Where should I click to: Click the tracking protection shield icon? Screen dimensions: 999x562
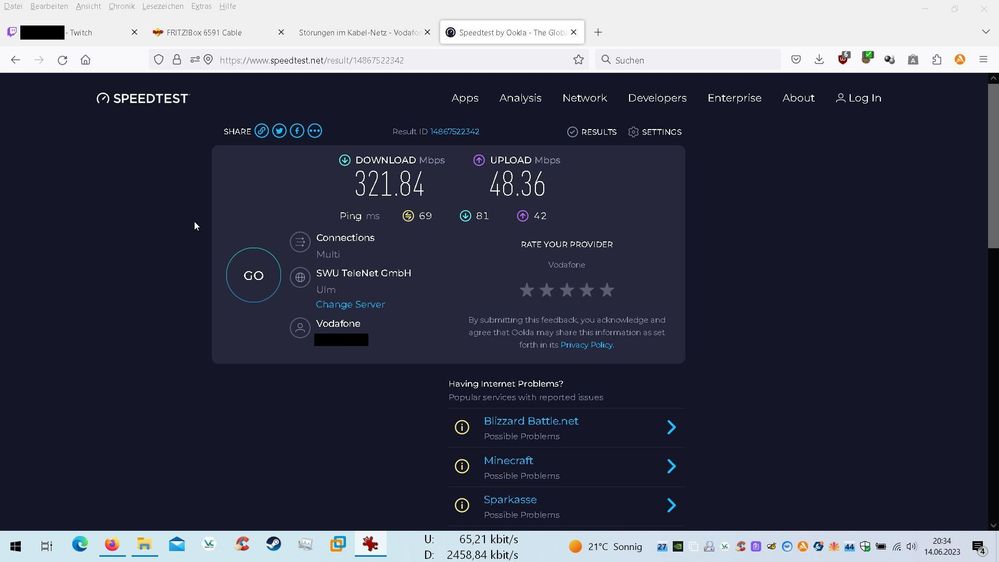click(x=159, y=60)
